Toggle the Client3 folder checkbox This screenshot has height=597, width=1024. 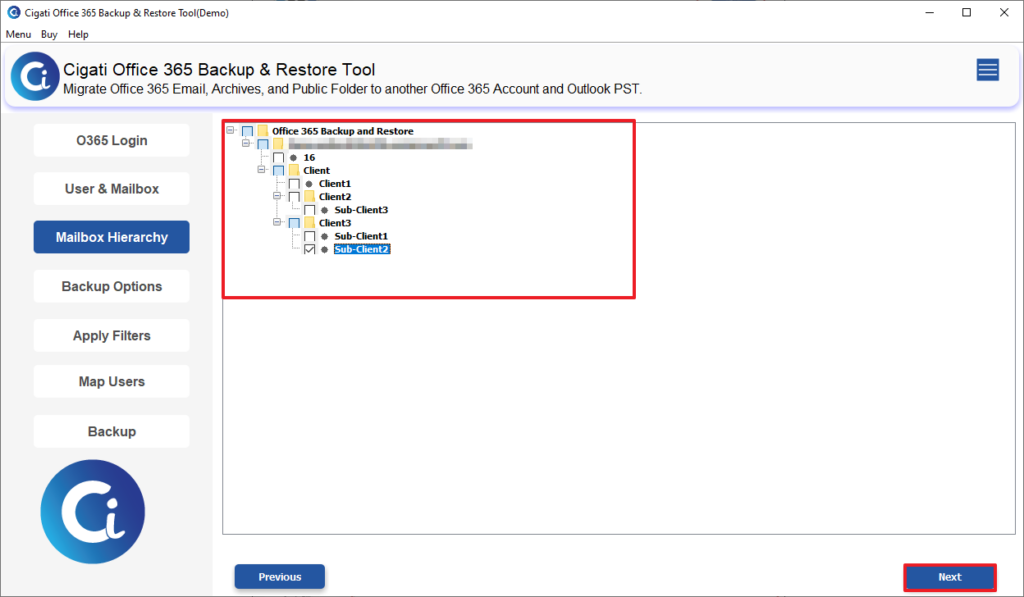pyautogui.click(x=295, y=223)
